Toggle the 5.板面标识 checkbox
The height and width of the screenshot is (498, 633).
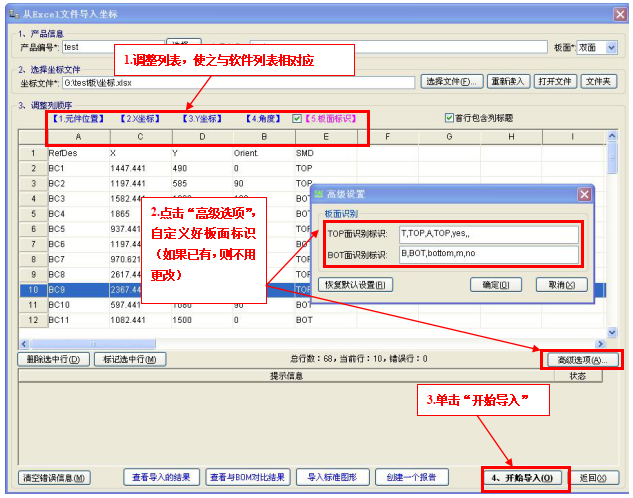tap(296, 118)
